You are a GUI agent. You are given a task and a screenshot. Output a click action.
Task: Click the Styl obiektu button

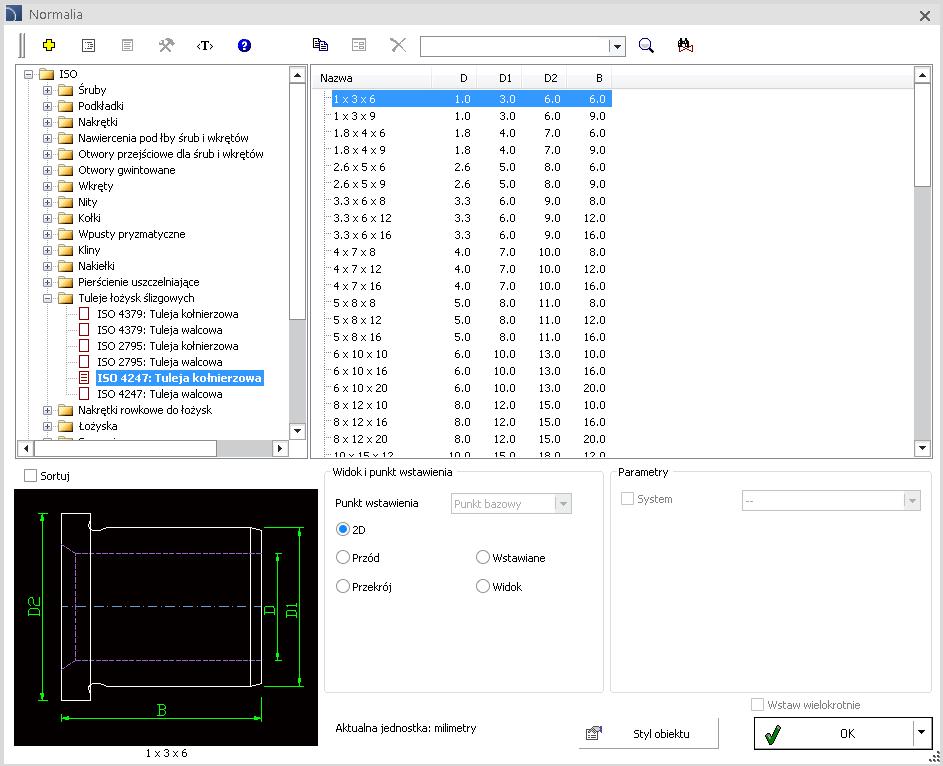649,733
